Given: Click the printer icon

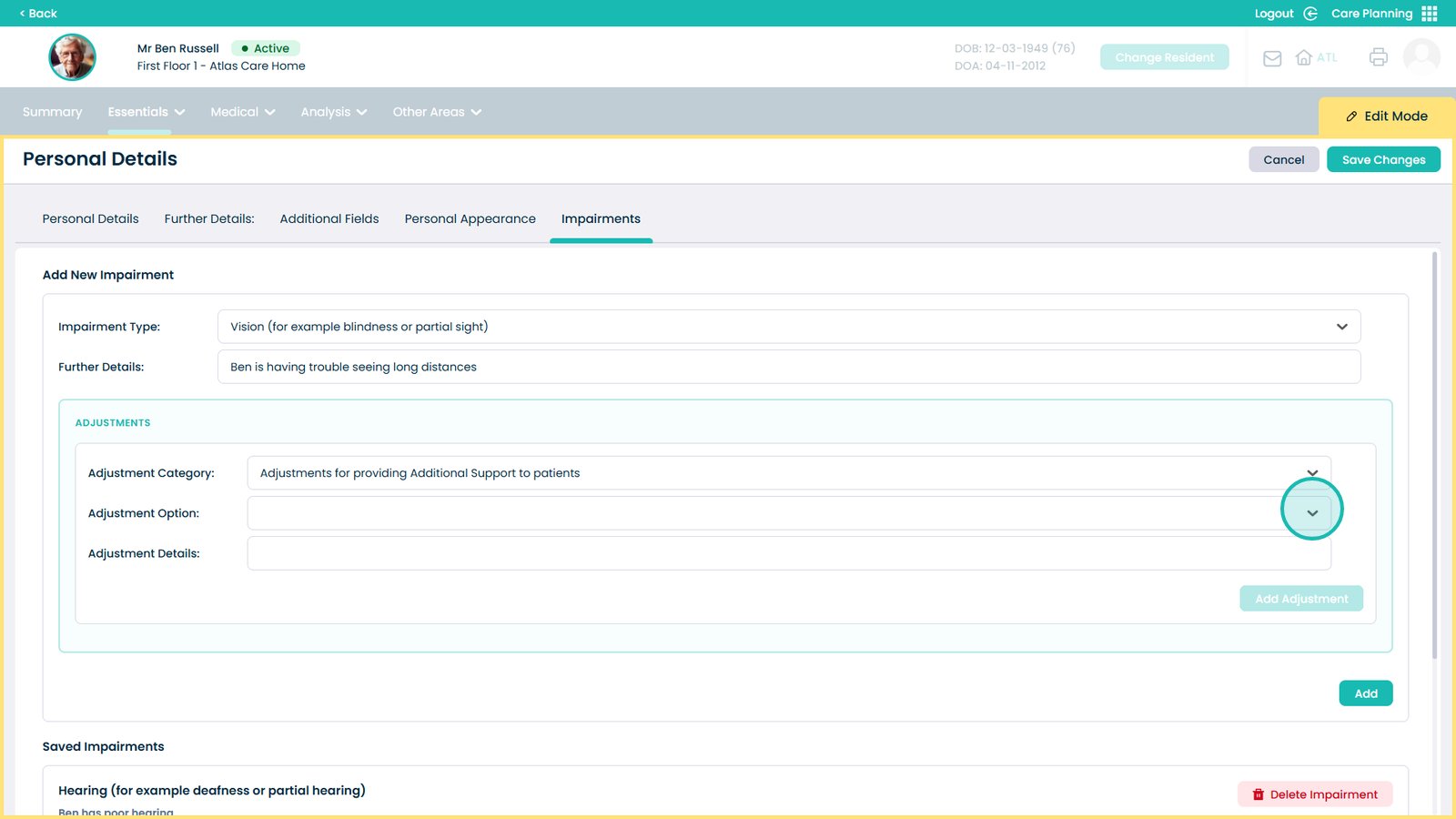Looking at the screenshot, I should [x=1378, y=57].
